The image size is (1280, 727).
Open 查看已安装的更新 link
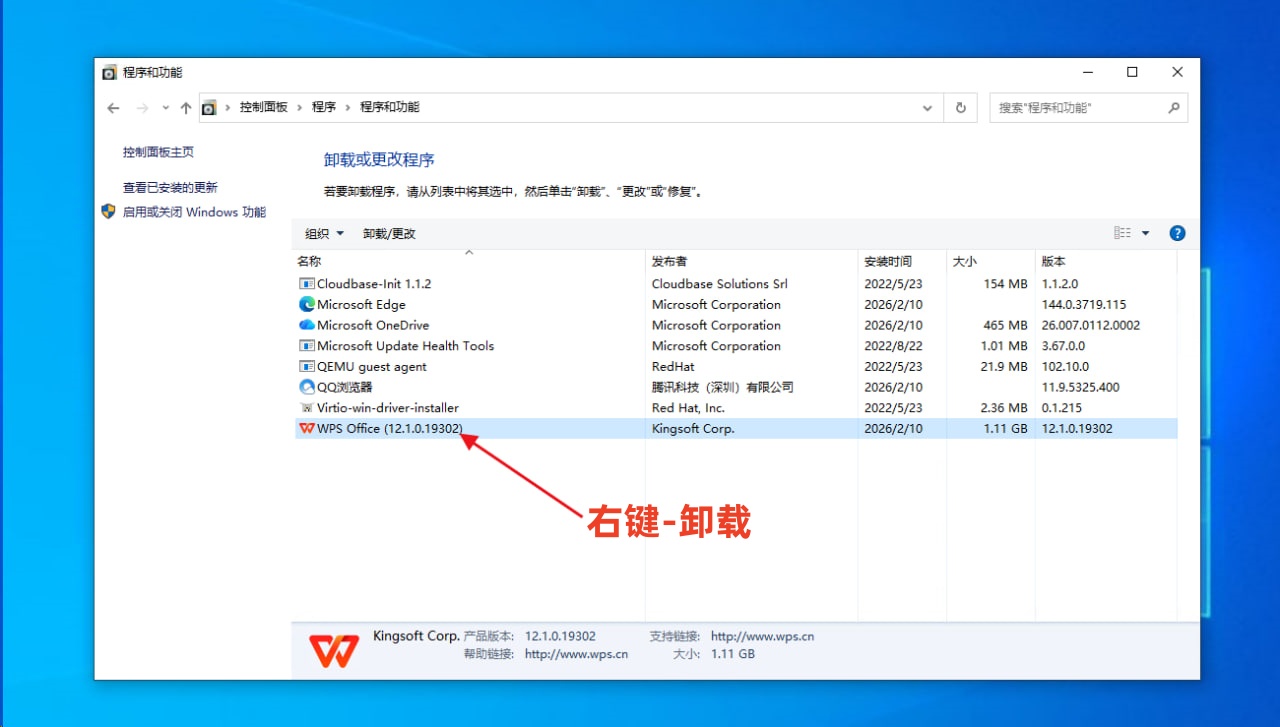coord(170,188)
